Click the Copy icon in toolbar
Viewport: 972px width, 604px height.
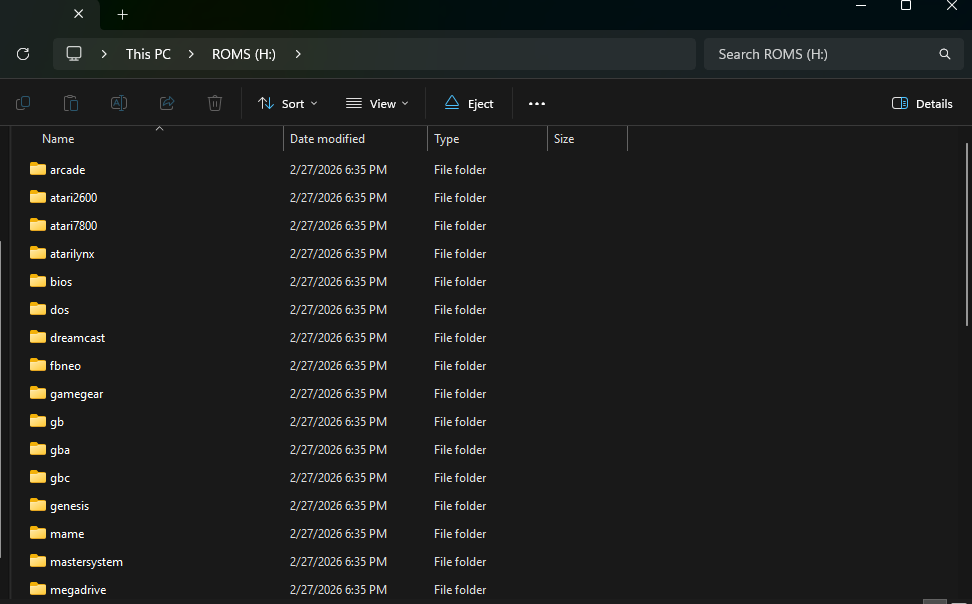pos(23,103)
